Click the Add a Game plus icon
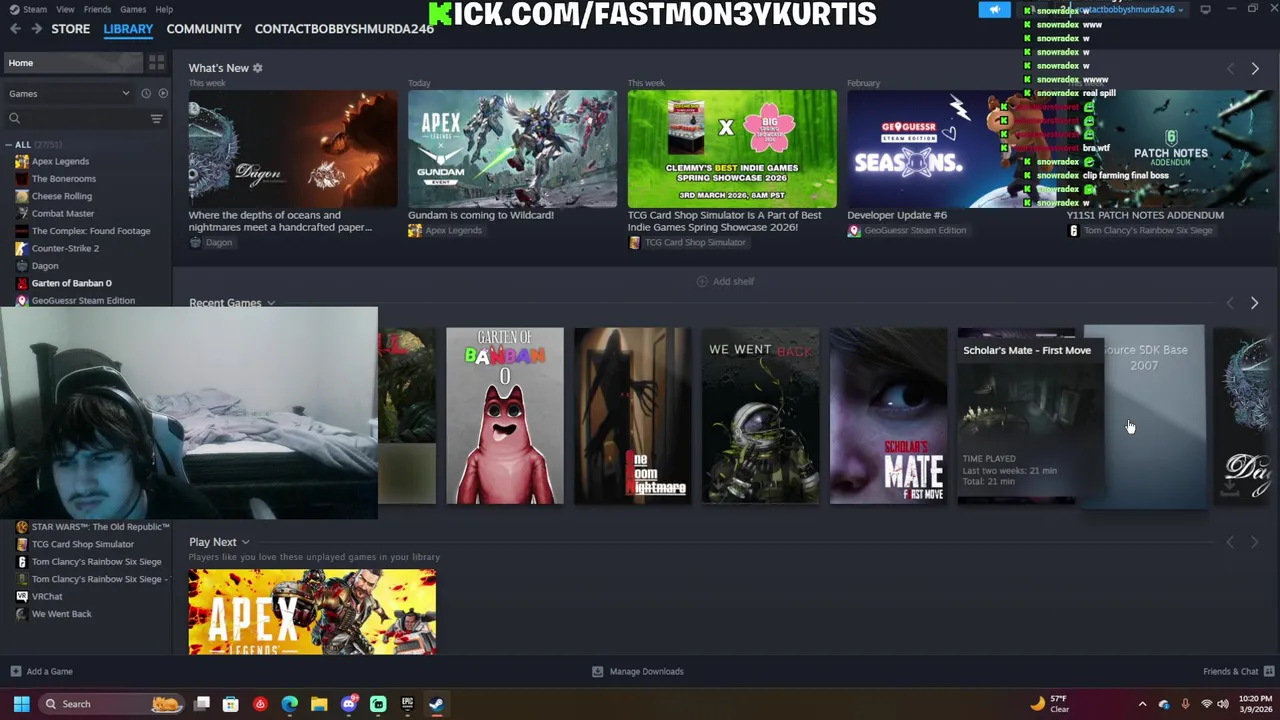1280x720 pixels. click(15, 672)
